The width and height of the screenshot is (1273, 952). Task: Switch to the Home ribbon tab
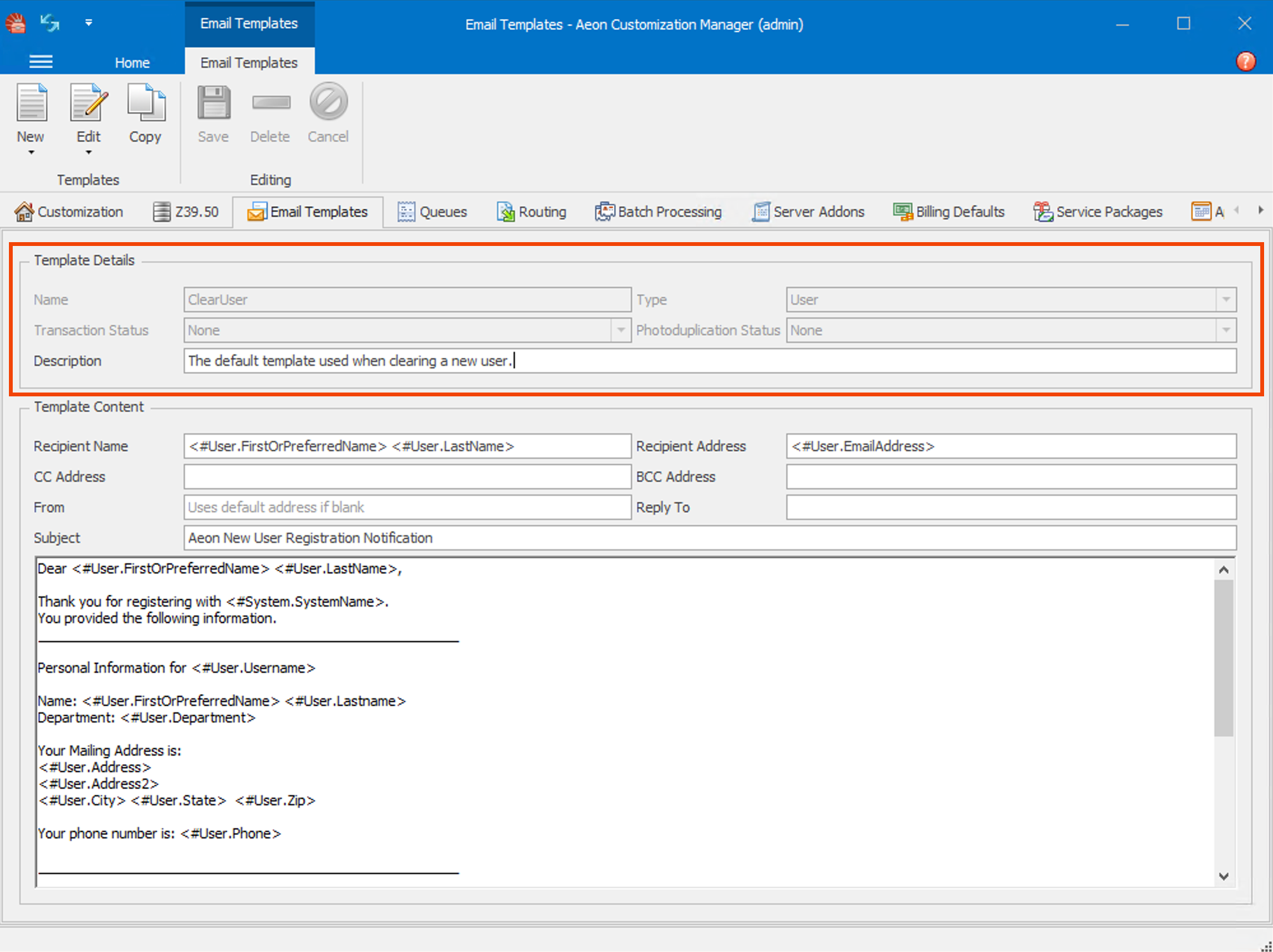pos(132,62)
